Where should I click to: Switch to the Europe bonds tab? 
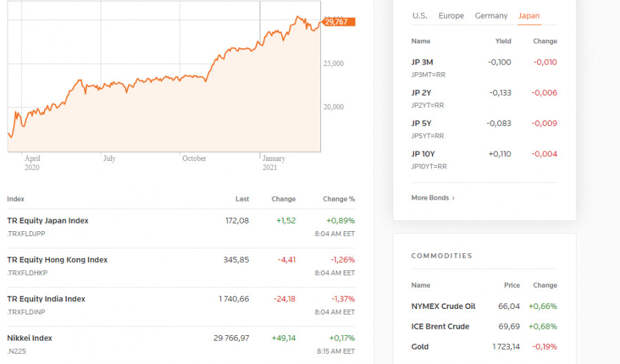[451, 16]
